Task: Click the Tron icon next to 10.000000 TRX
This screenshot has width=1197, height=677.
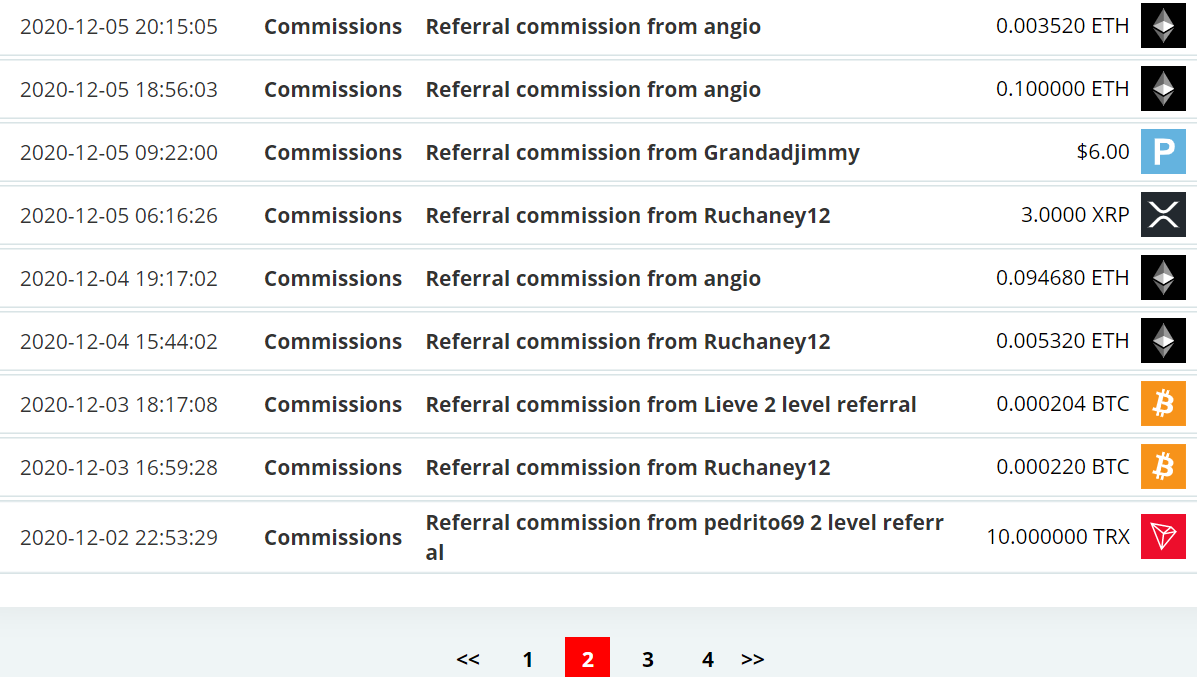Action: [1163, 537]
